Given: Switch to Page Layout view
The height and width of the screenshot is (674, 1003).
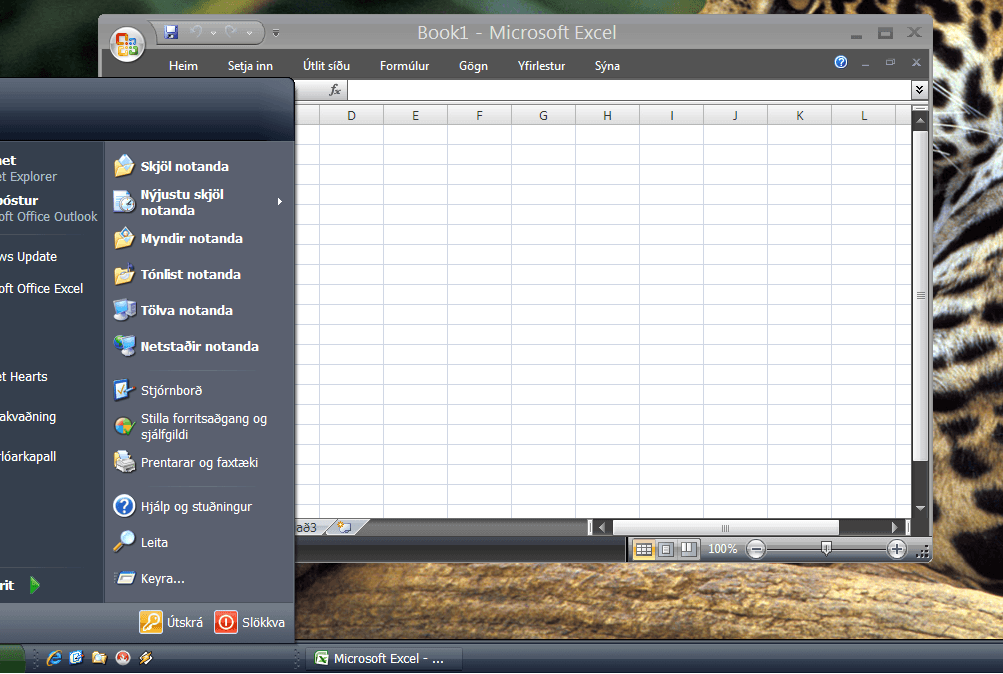Looking at the screenshot, I should pyautogui.click(x=665, y=549).
